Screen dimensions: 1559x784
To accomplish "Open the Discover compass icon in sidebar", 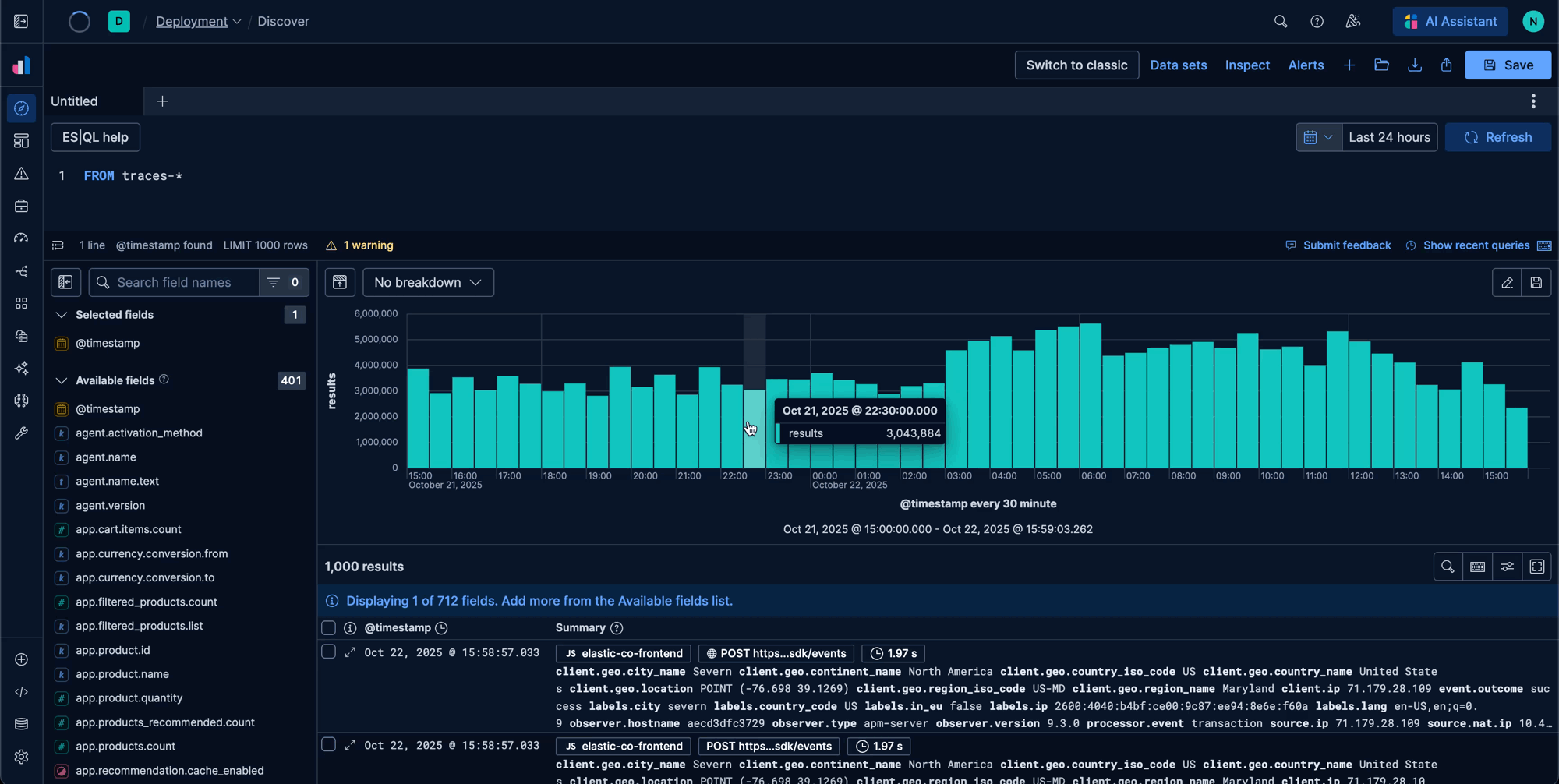I will 21,108.
